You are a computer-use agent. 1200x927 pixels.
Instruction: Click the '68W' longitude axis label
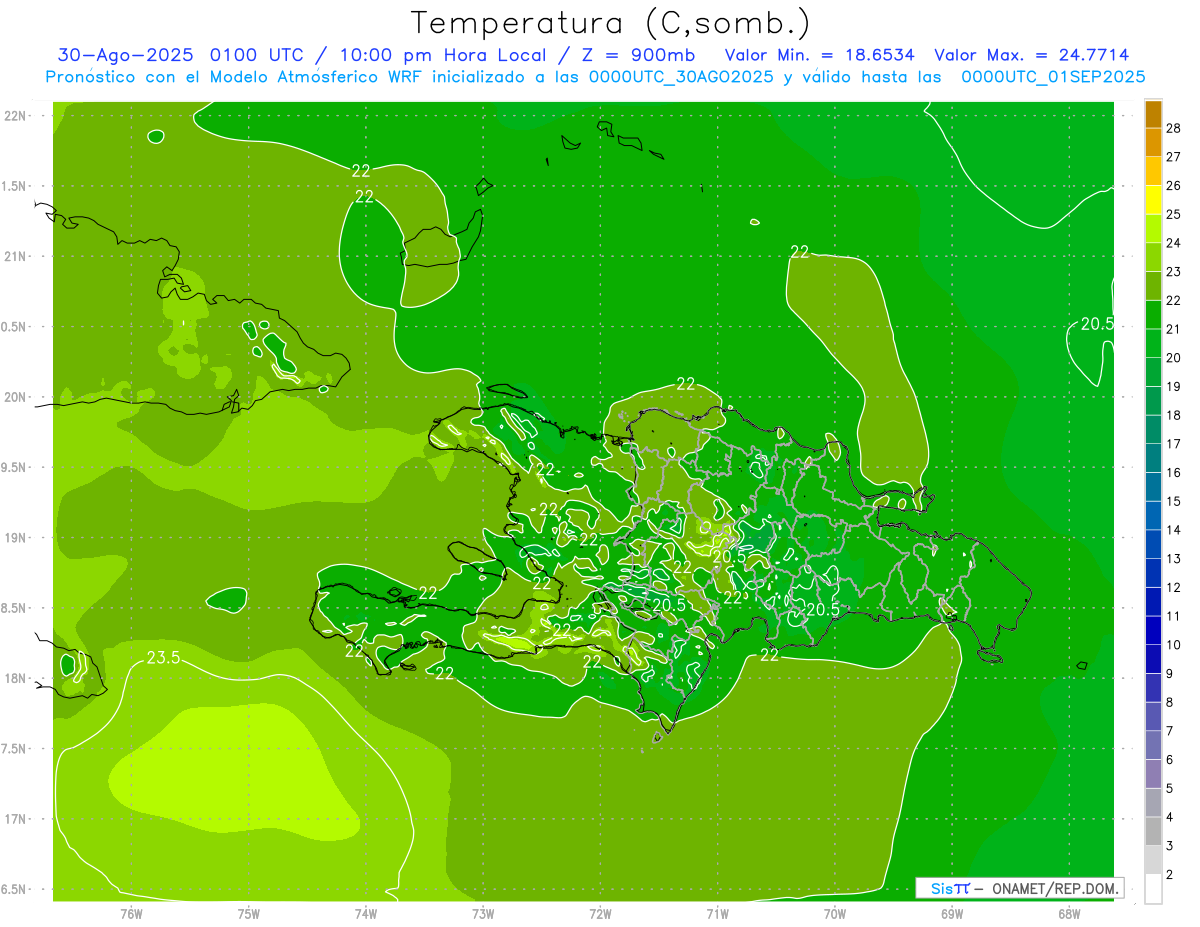pyautogui.click(x=1069, y=913)
